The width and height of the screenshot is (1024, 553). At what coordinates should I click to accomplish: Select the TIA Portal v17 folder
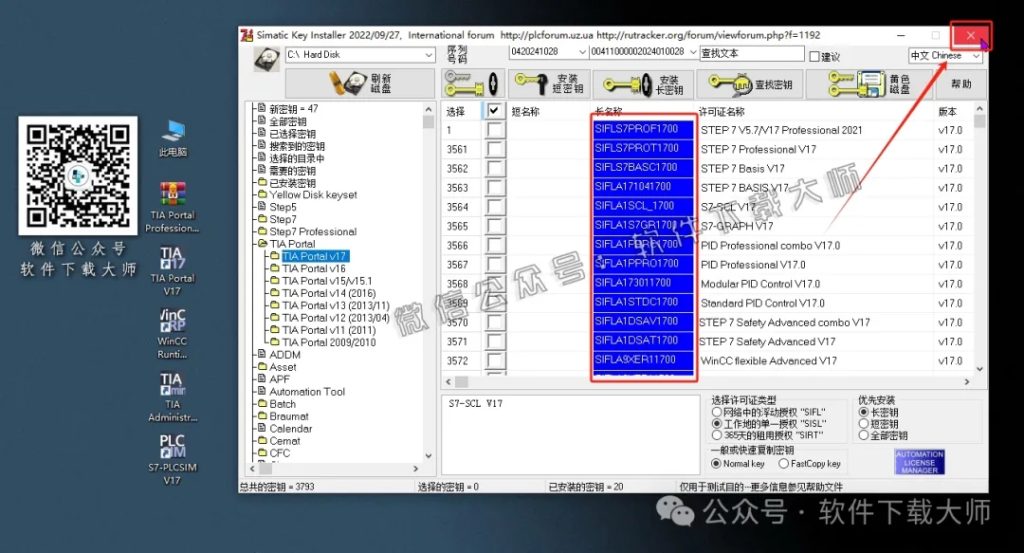(x=314, y=256)
